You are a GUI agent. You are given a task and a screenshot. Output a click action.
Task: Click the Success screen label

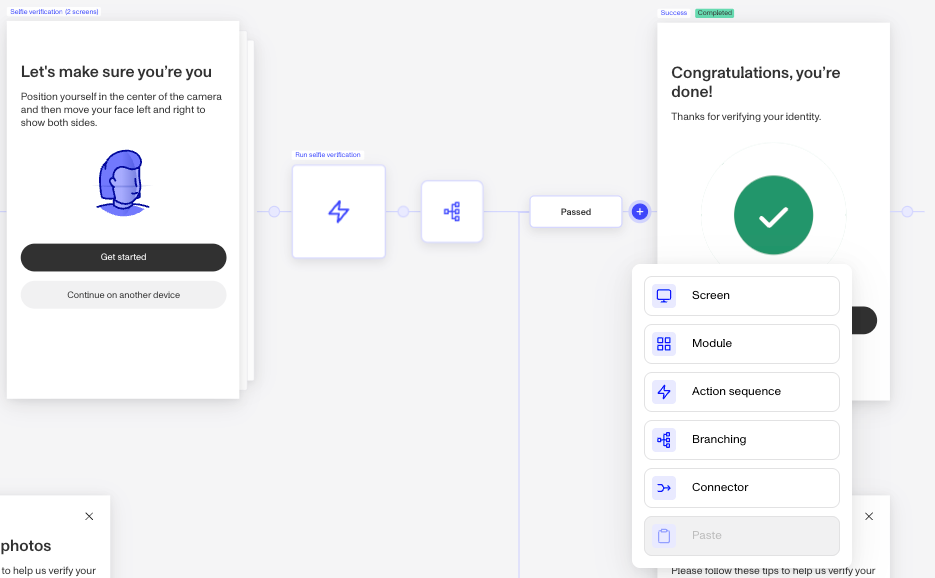[x=674, y=13]
